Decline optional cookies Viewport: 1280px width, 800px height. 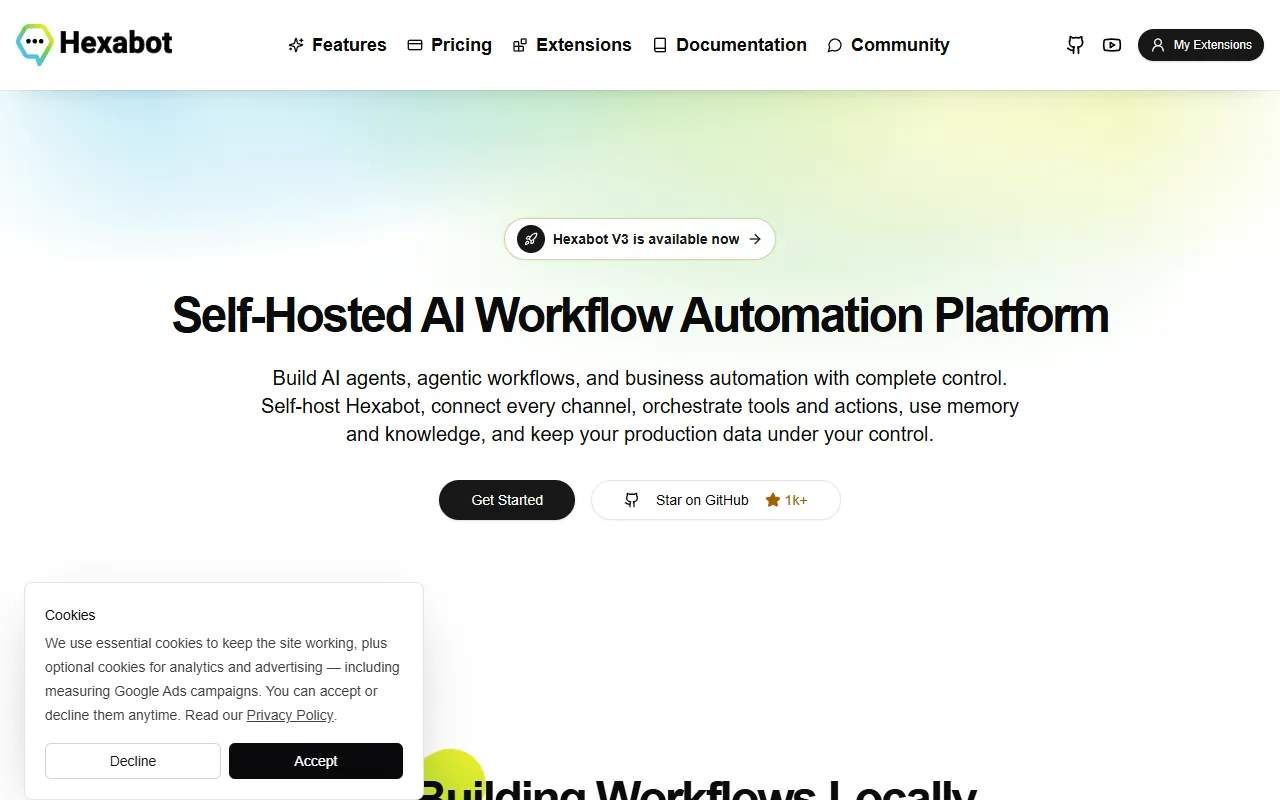133,761
